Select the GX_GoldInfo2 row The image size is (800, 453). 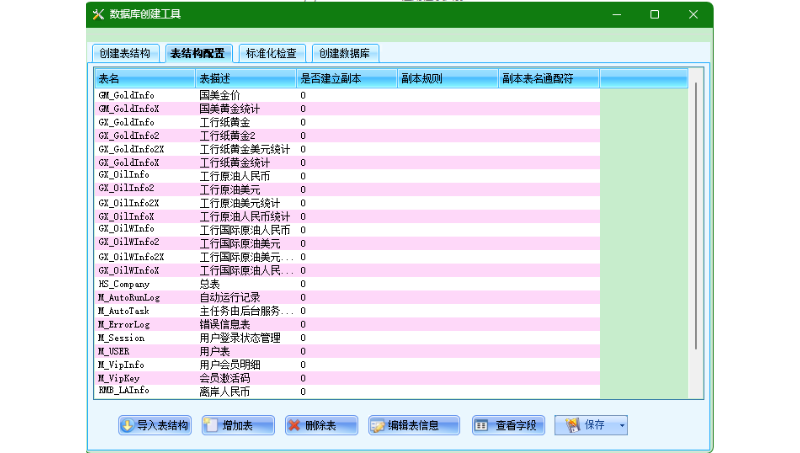[x=347, y=136]
